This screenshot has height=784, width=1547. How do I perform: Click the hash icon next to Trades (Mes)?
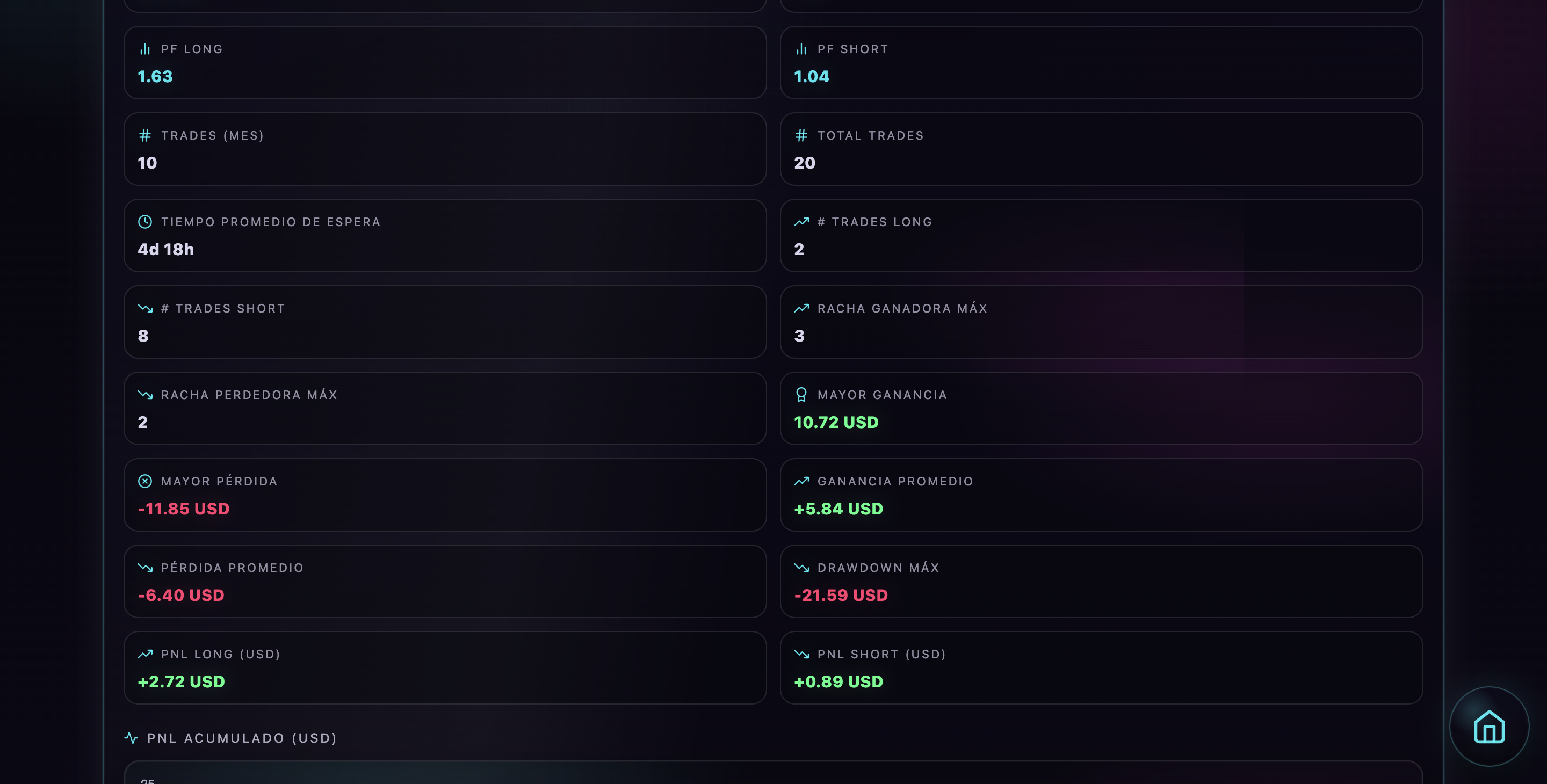144,136
